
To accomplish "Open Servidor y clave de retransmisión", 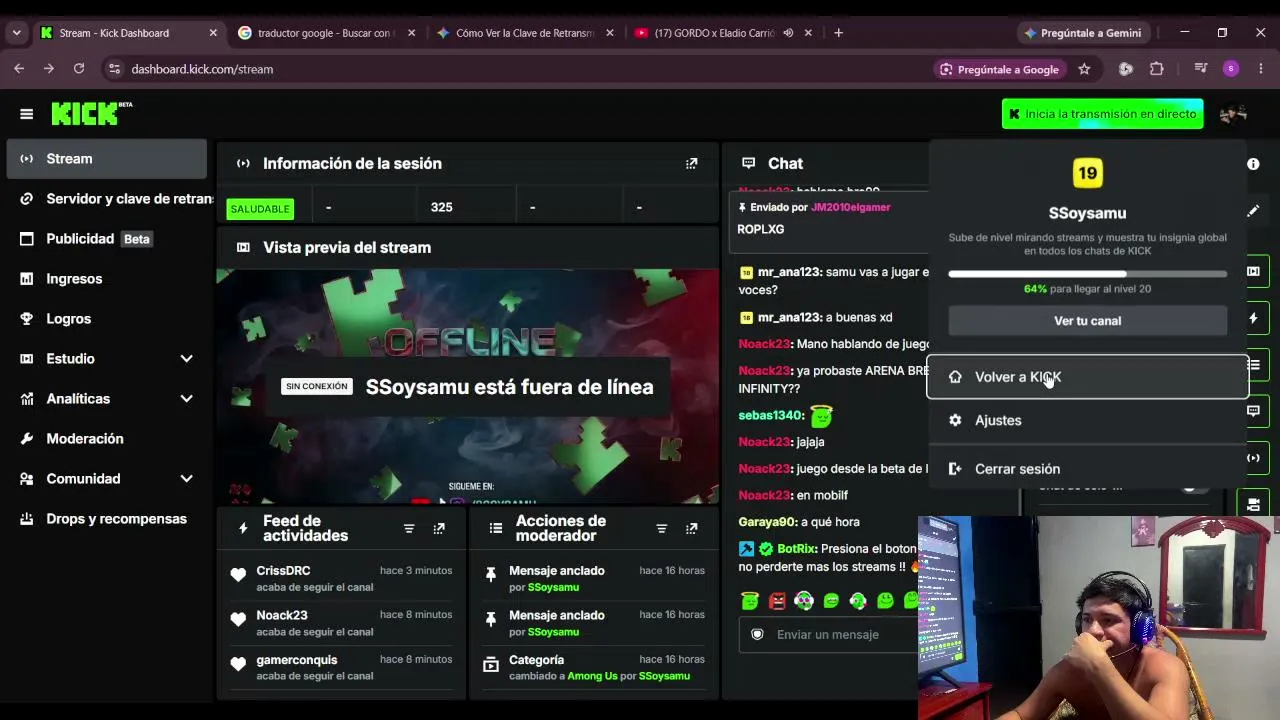I will [107, 199].
